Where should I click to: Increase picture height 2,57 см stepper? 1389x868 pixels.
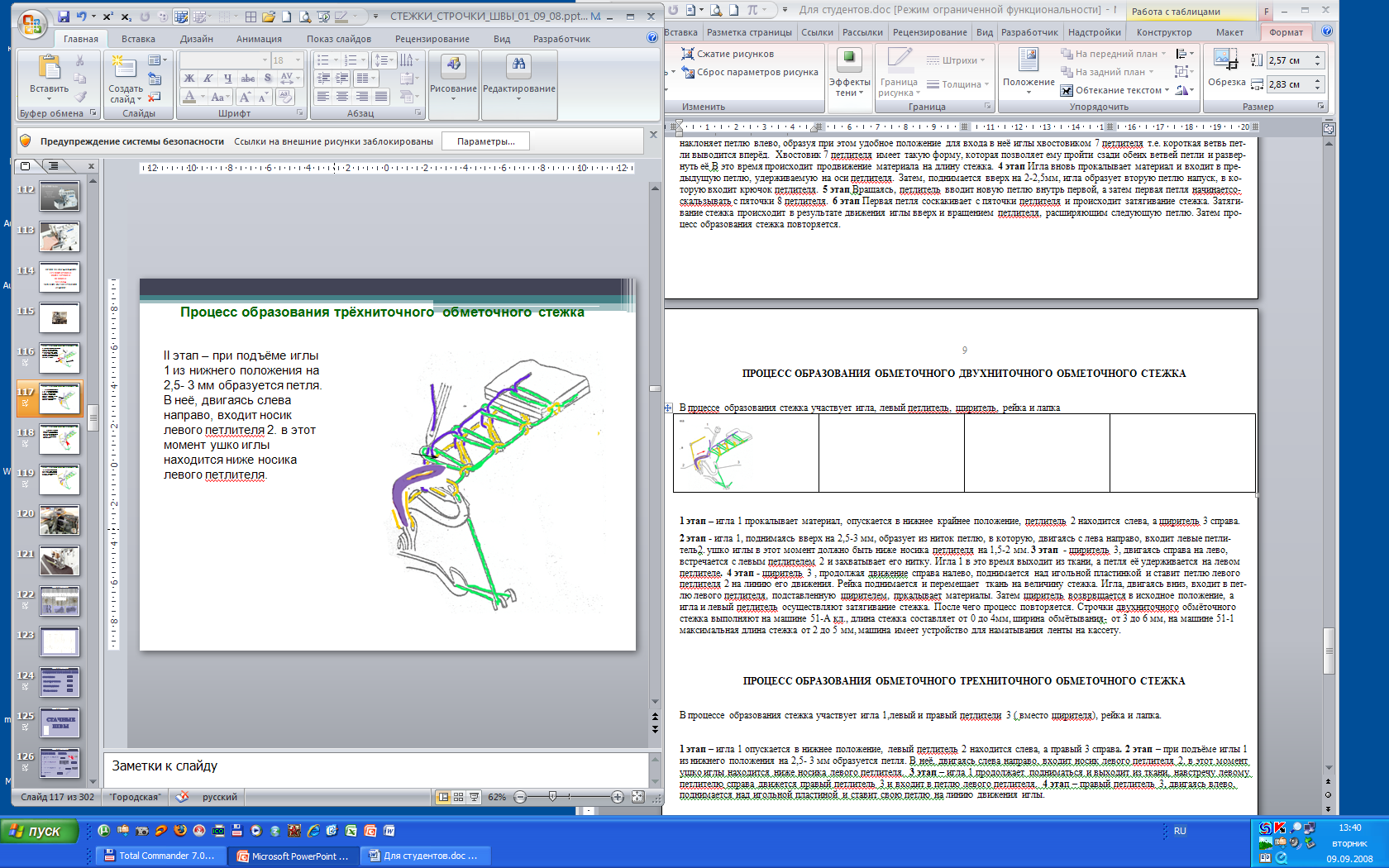click(x=1317, y=57)
